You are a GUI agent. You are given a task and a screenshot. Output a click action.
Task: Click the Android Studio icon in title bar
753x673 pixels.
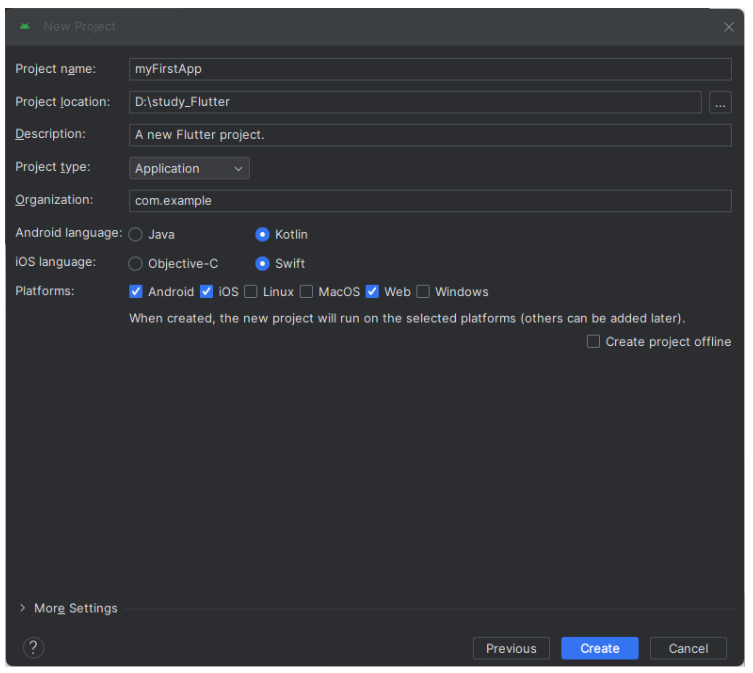(x=25, y=26)
